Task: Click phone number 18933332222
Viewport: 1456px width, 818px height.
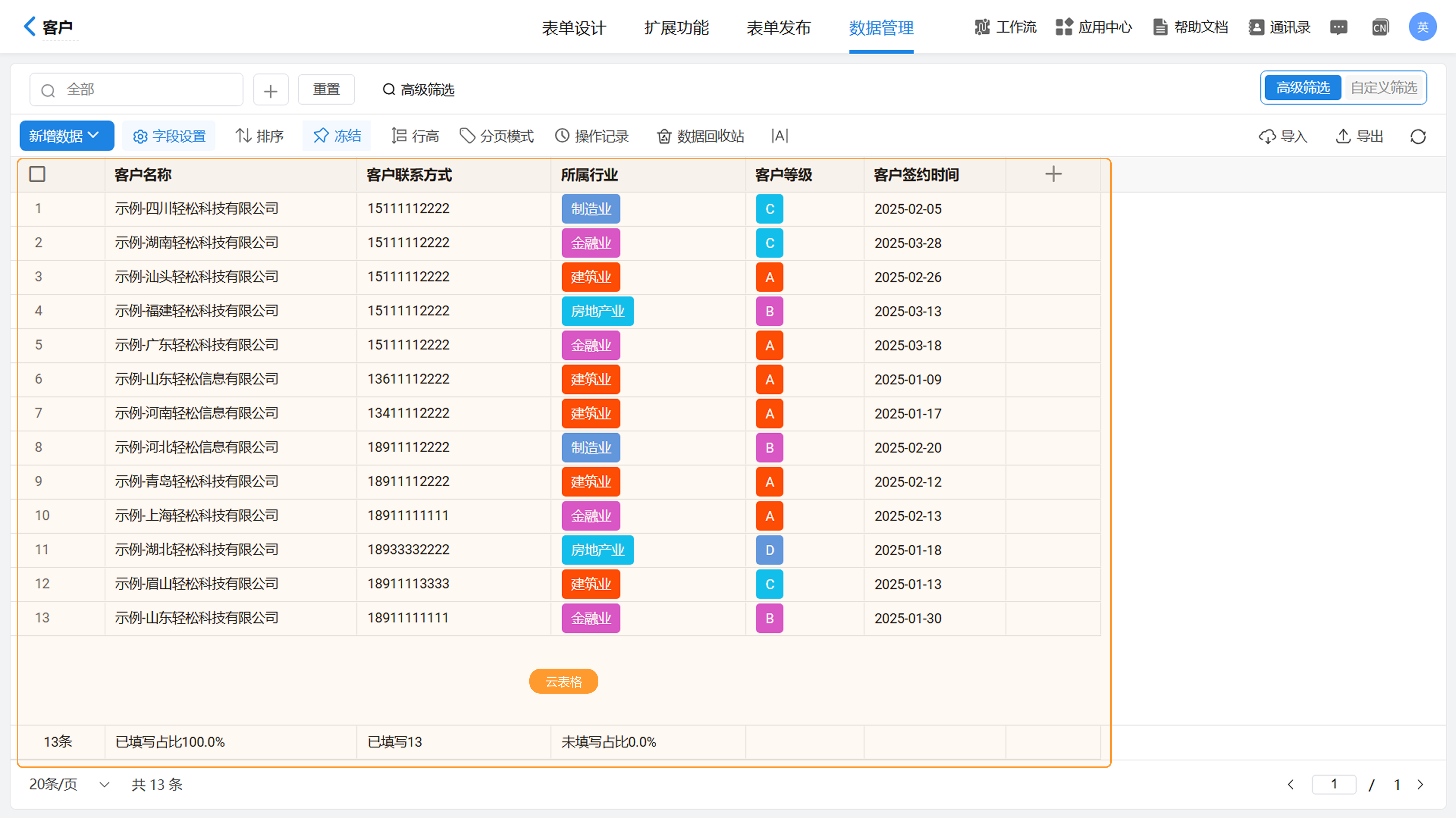Action: point(408,550)
